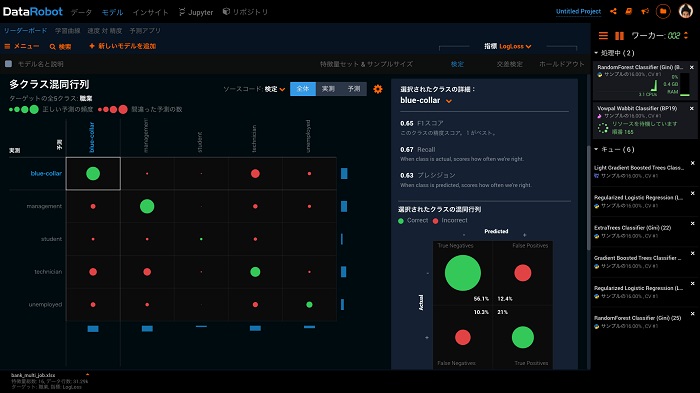Remove ExtraTrees Classifier from queue
The image size is (700, 393).
(692, 224)
